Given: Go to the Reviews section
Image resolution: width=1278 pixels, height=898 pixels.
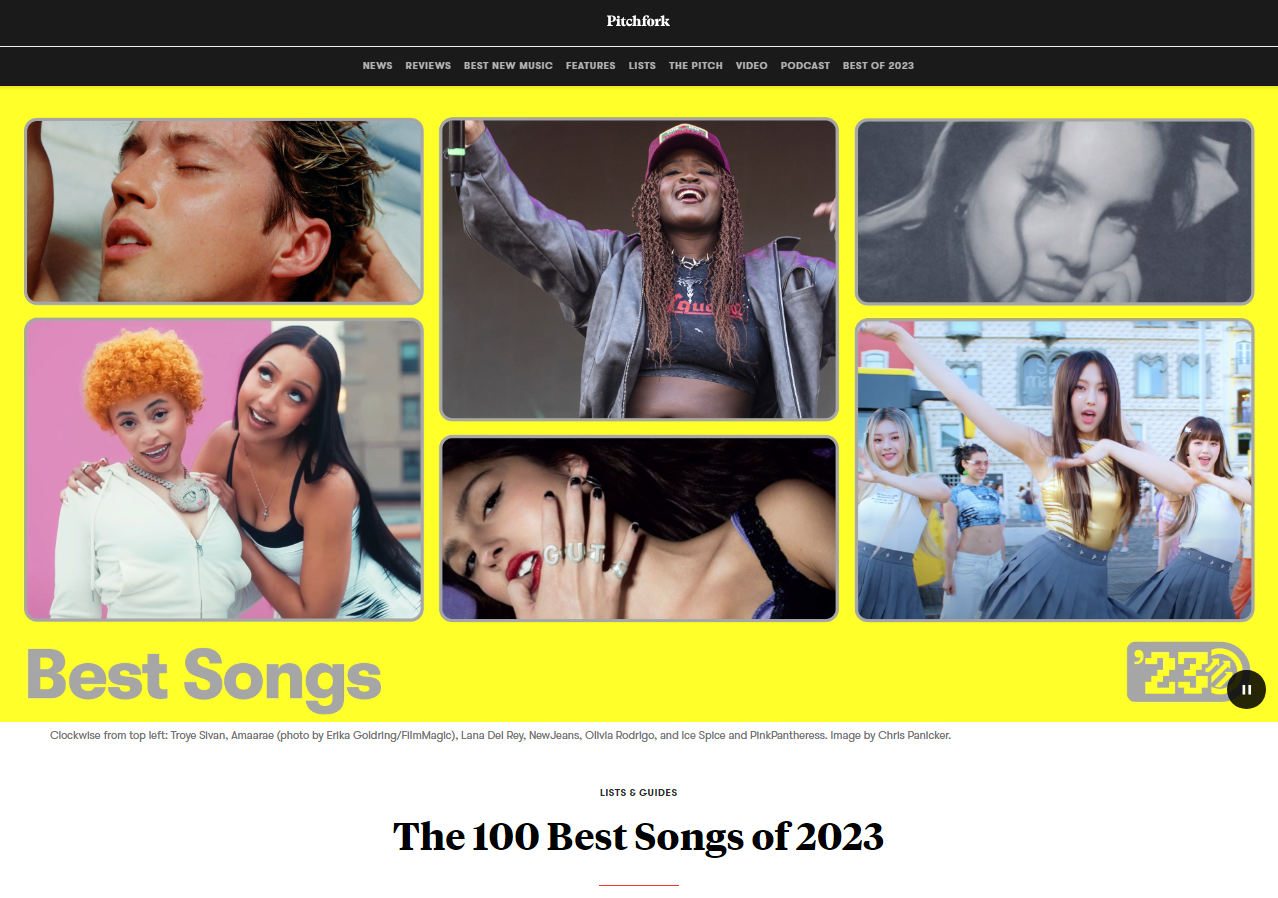Looking at the screenshot, I should pos(428,66).
